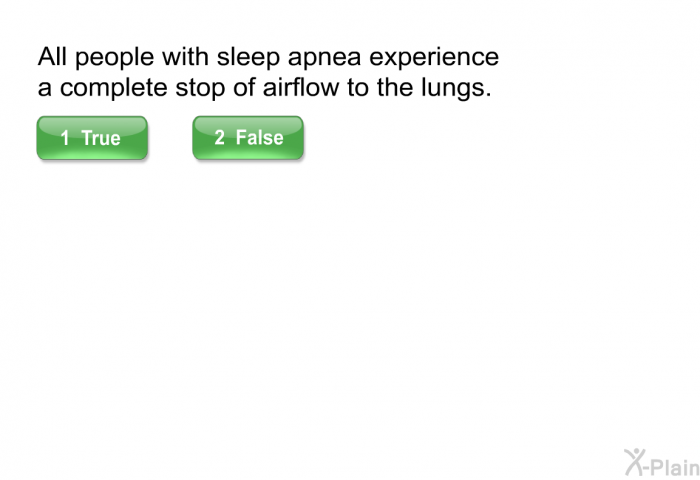Click the word "stop" in the statement
This screenshot has height=480, width=700.
coord(200,88)
